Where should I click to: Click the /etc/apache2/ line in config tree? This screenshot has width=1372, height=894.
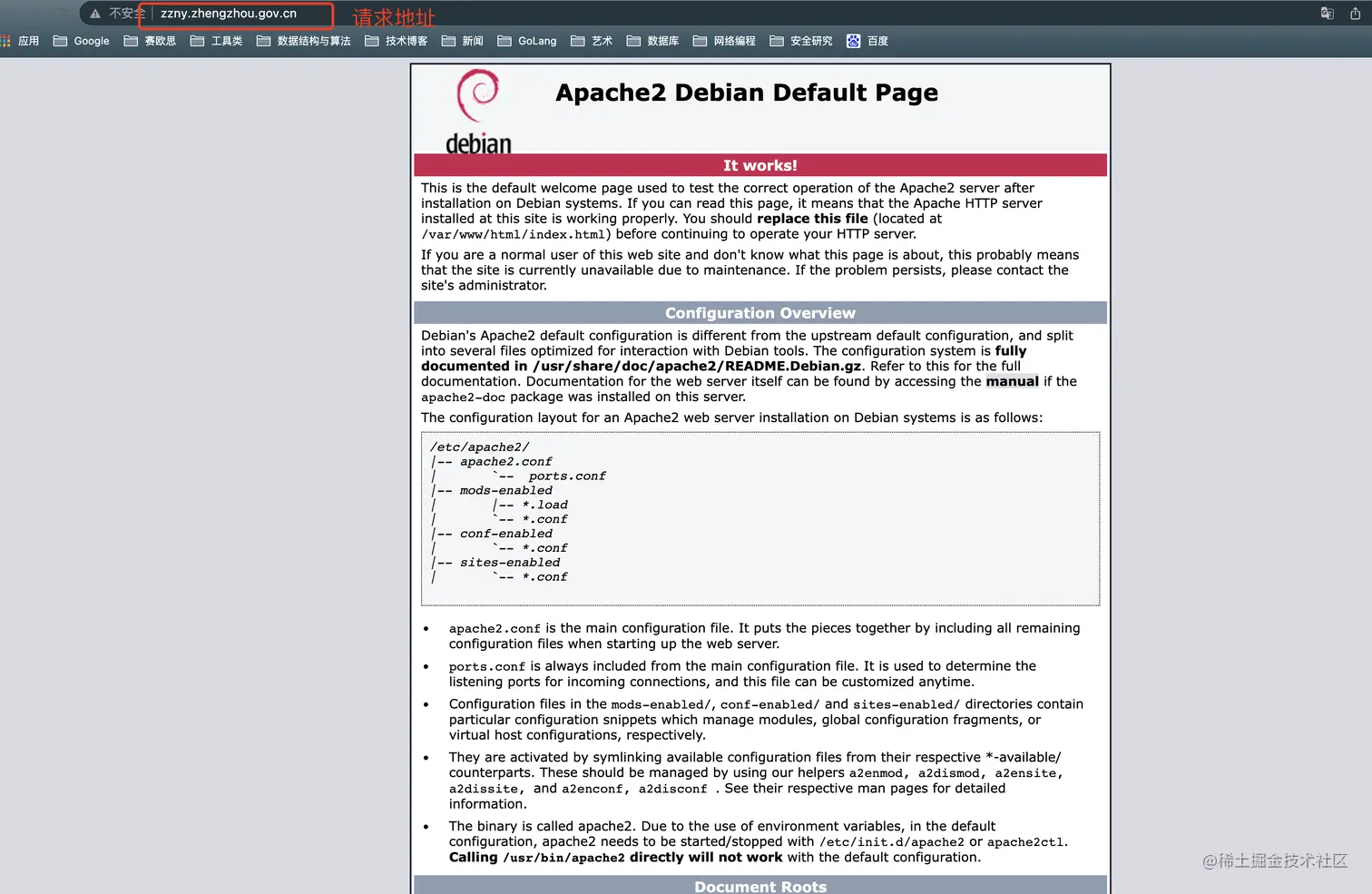479,447
